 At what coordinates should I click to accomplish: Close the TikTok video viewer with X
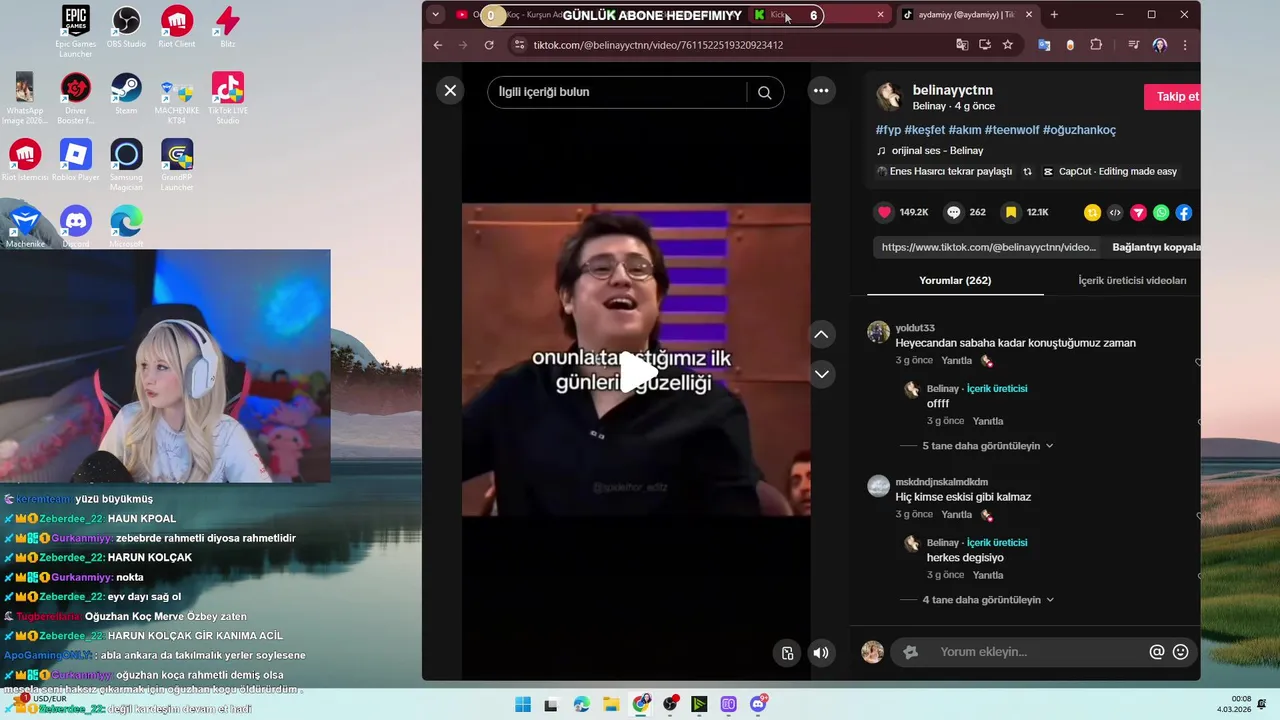pos(450,91)
